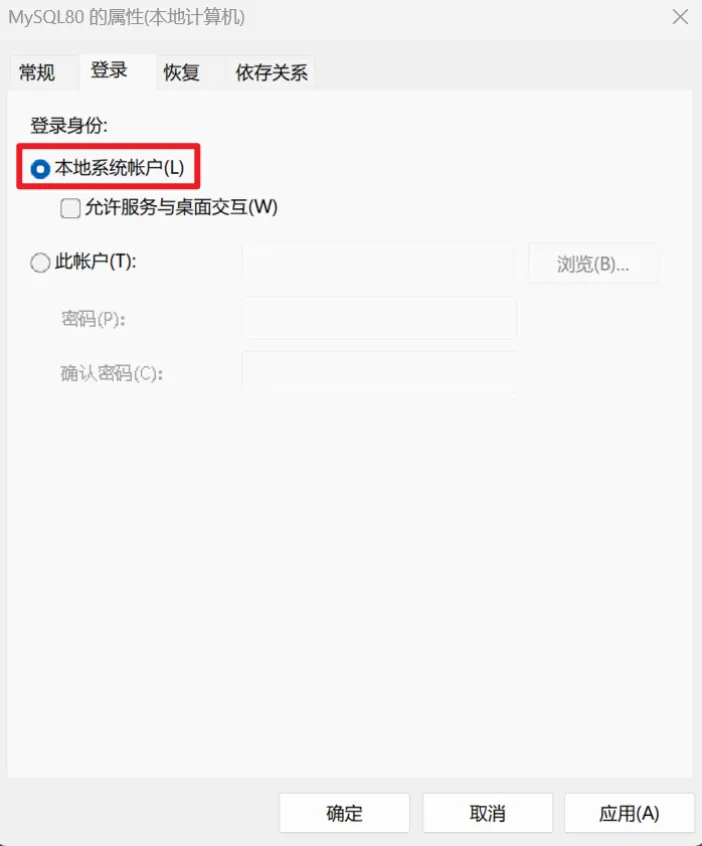Go to the 依存关系 tab
The width and height of the screenshot is (702, 846).
click(271, 72)
